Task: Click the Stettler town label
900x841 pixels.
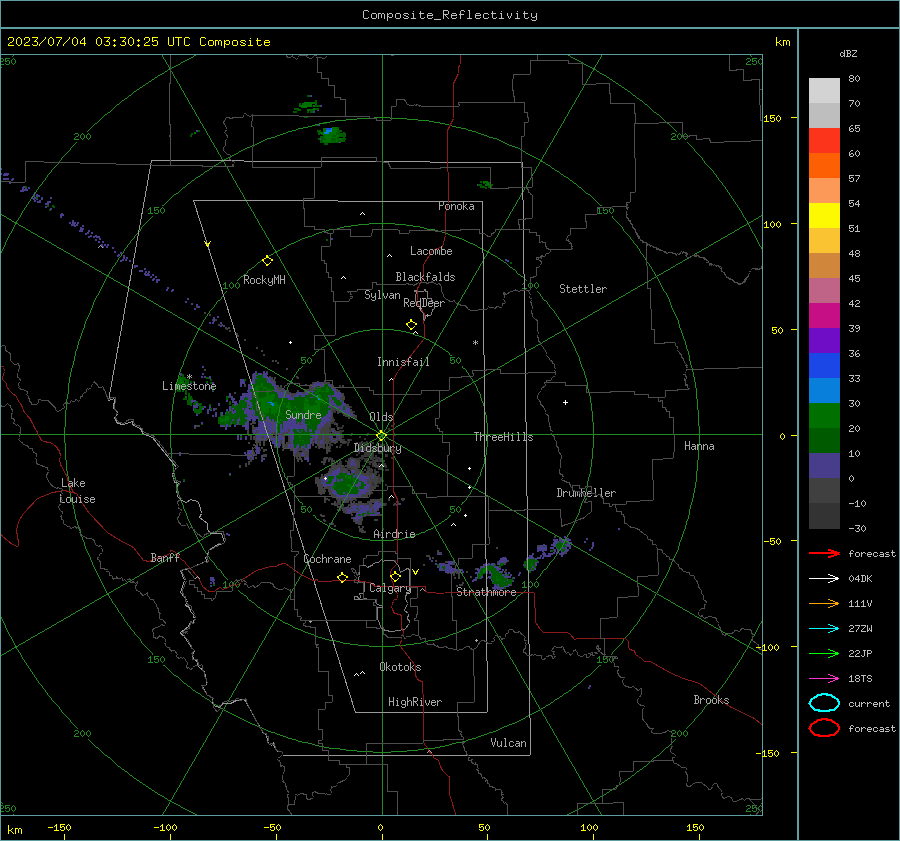Action: pos(583,289)
